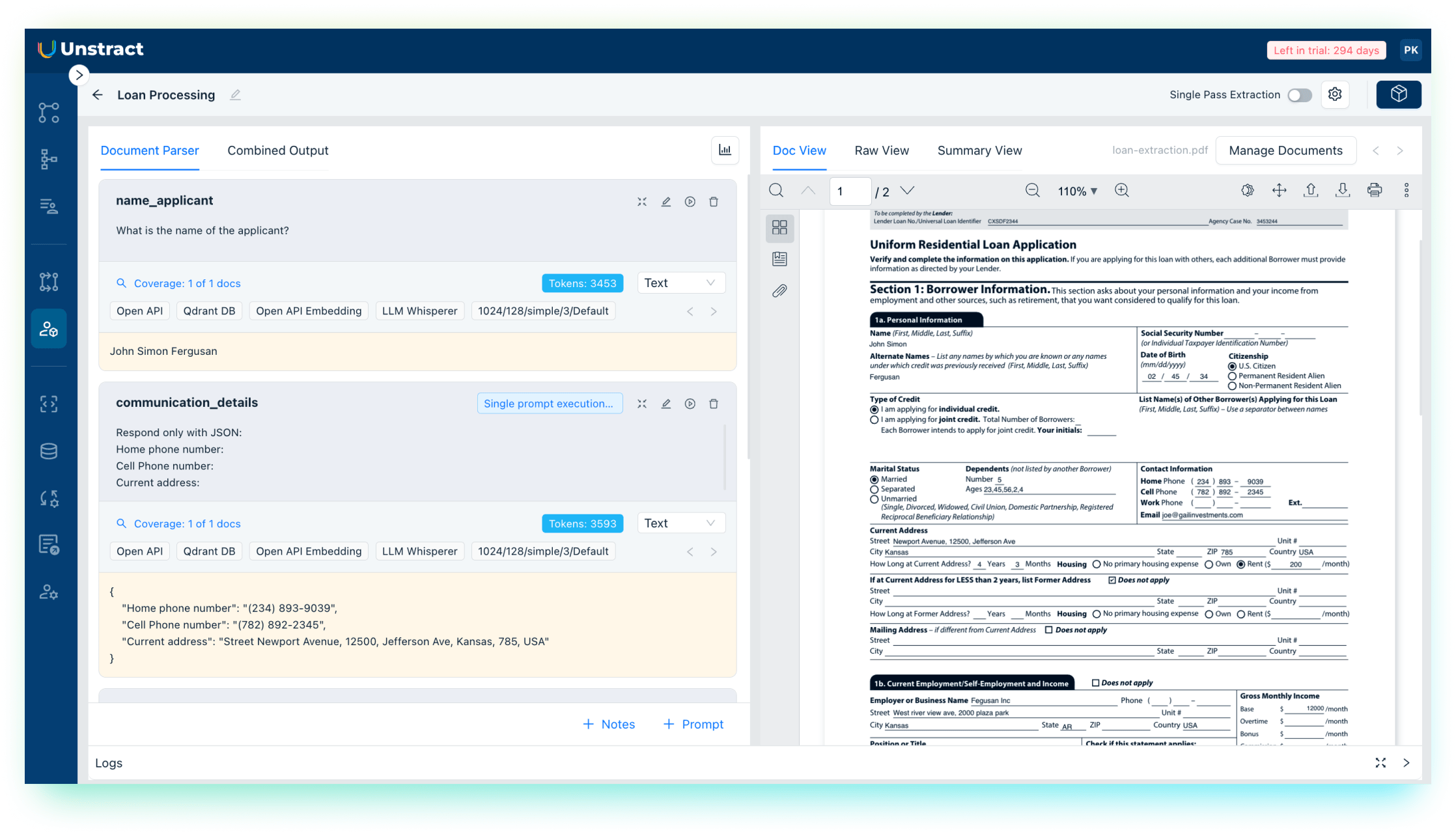This screenshot has height=834, width=1456.
Task: Add a new Prompt
Action: pos(693,724)
